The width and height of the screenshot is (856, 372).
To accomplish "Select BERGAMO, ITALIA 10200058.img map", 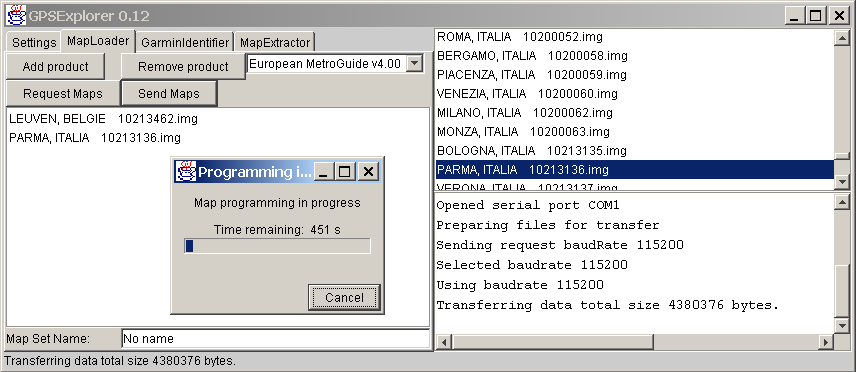I will [635, 56].
